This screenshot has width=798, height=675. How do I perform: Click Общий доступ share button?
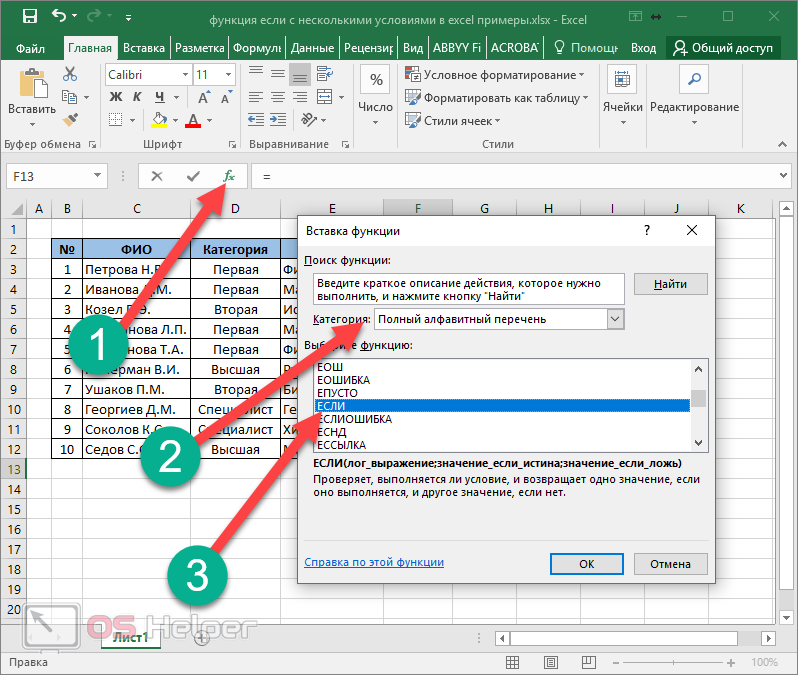tap(723, 48)
